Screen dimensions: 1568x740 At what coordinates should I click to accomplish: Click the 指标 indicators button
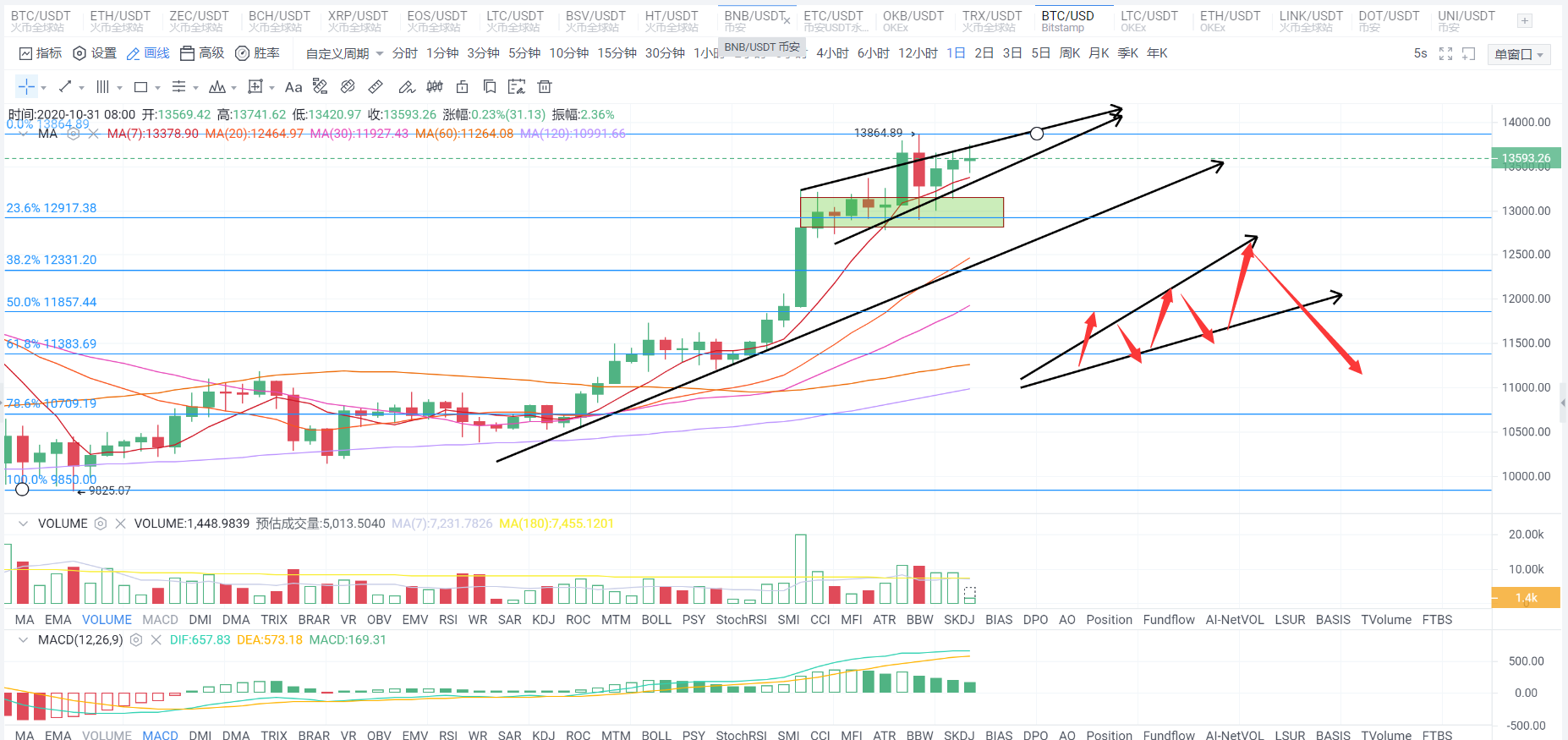tap(41, 53)
